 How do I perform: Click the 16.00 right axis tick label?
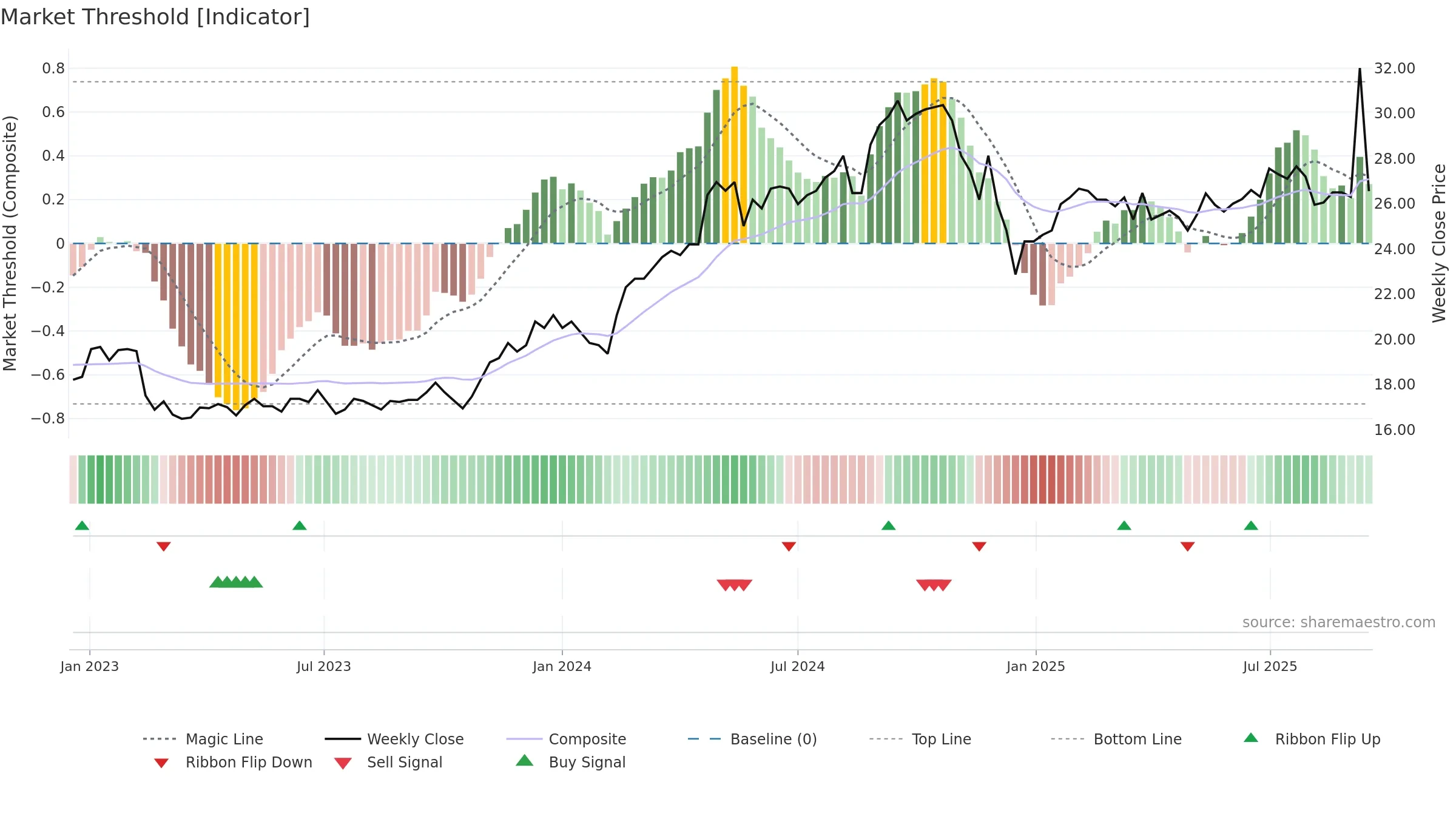pos(1395,430)
